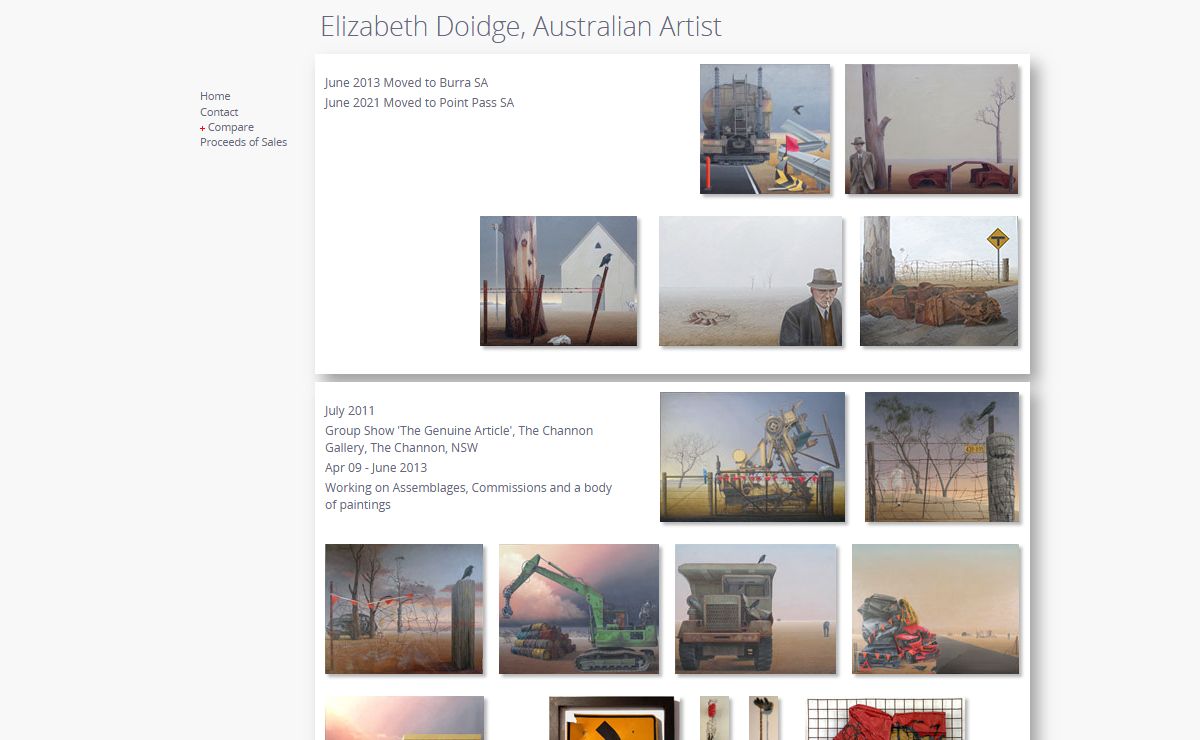Expand the Compare menu item

click(x=230, y=127)
